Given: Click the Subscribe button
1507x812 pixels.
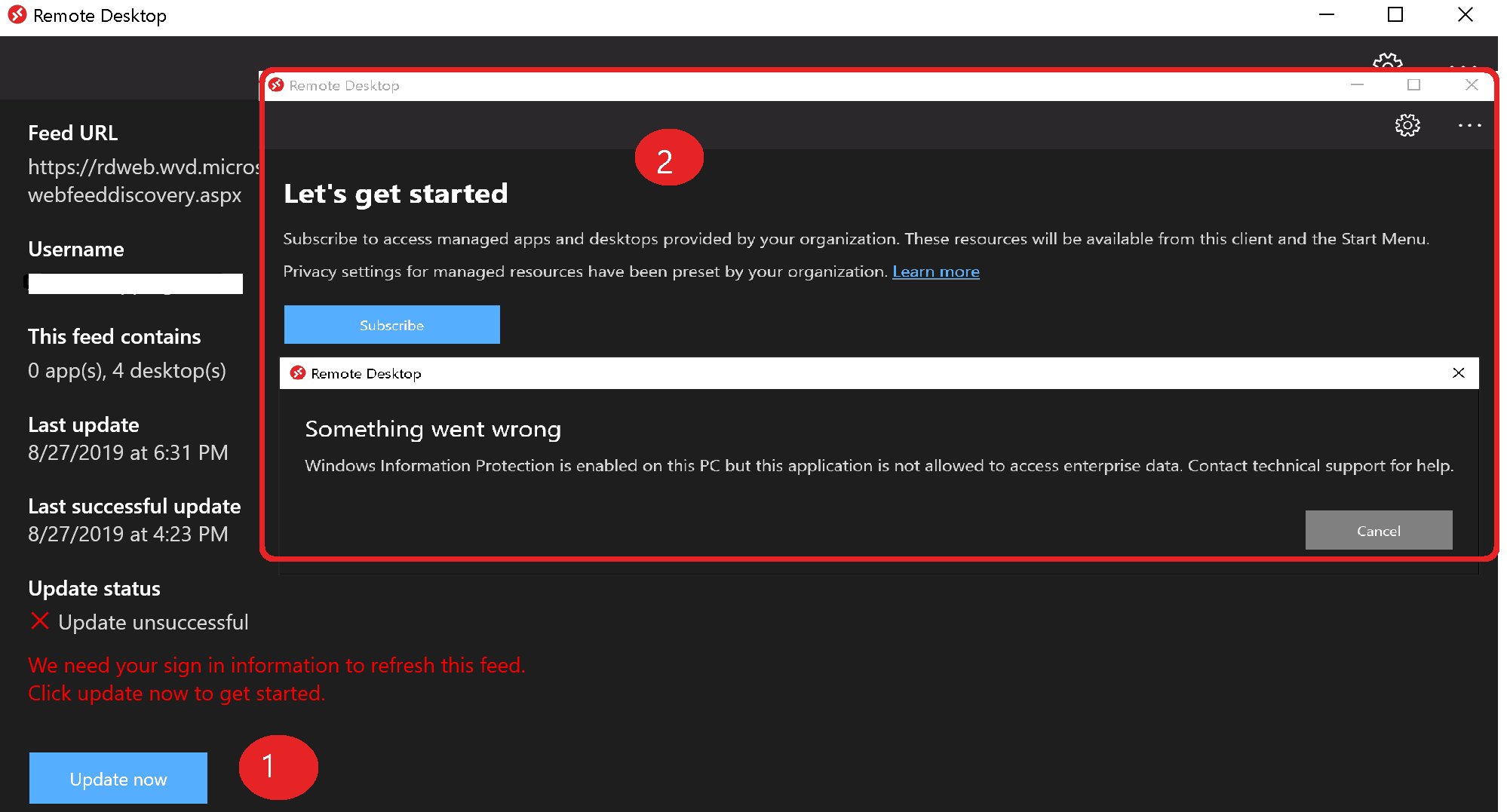Looking at the screenshot, I should coord(391,325).
